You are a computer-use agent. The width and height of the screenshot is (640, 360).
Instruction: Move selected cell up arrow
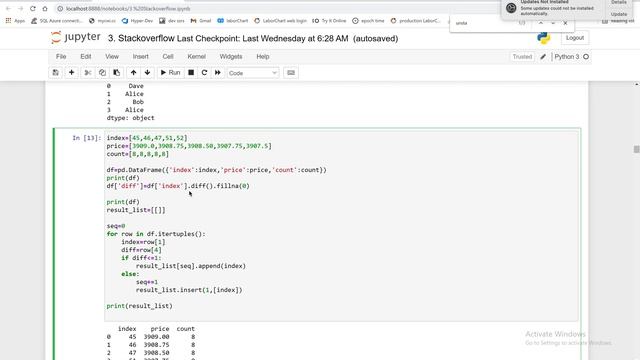pyautogui.click(x=133, y=73)
